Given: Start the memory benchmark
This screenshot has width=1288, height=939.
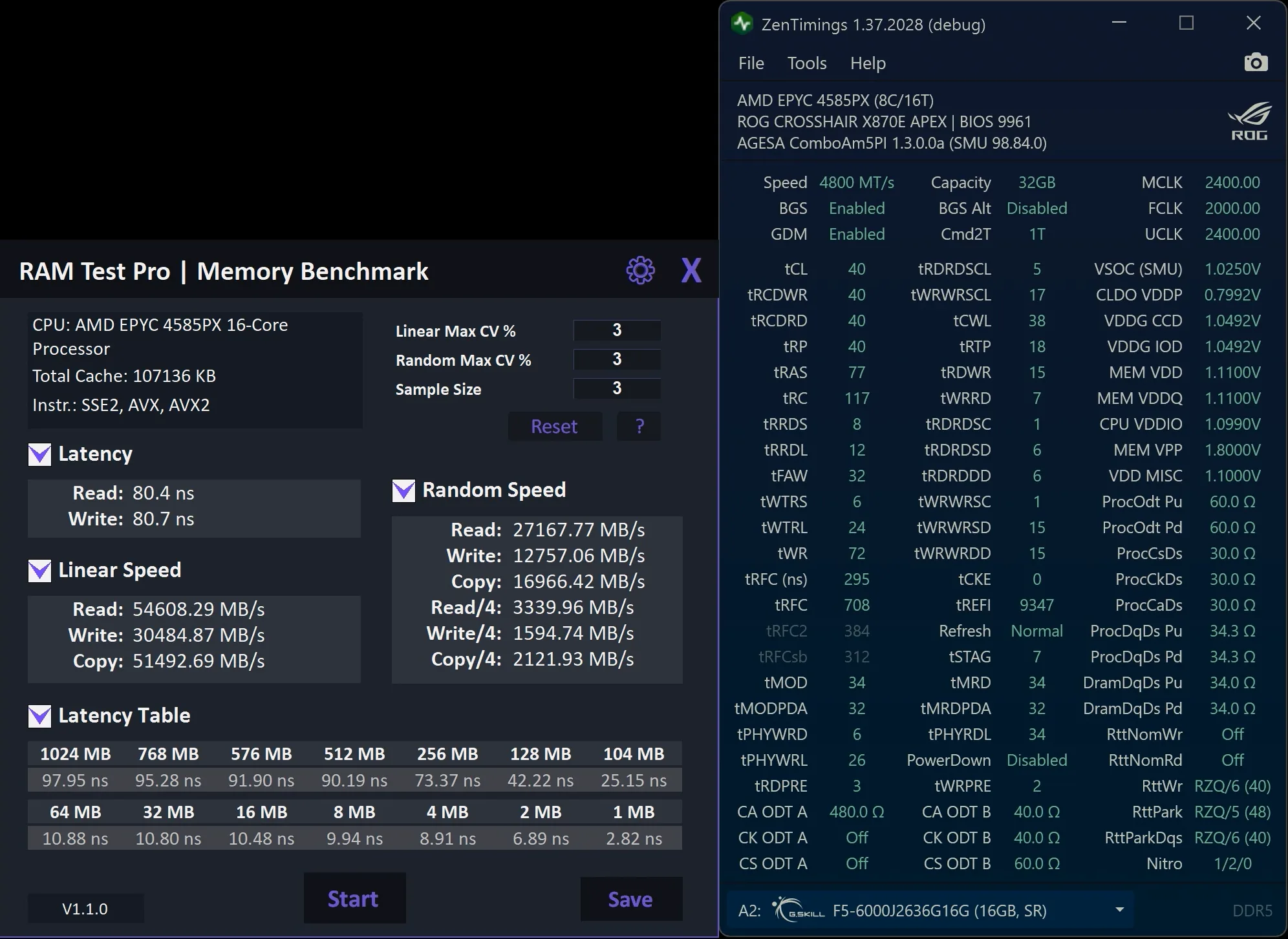Looking at the screenshot, I should [354, 898].
